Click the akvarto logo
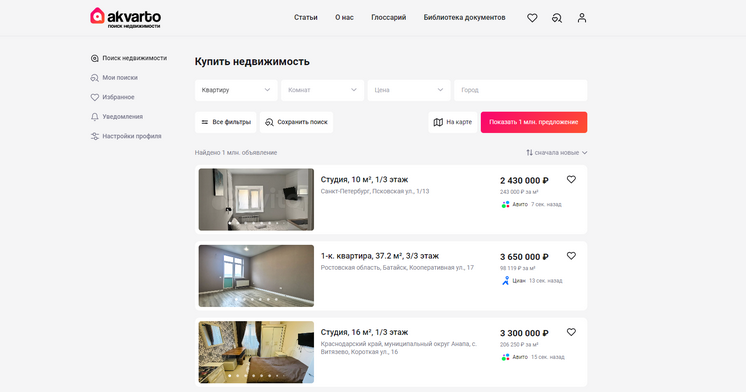746x392 pixels. [x=126, y=18]
